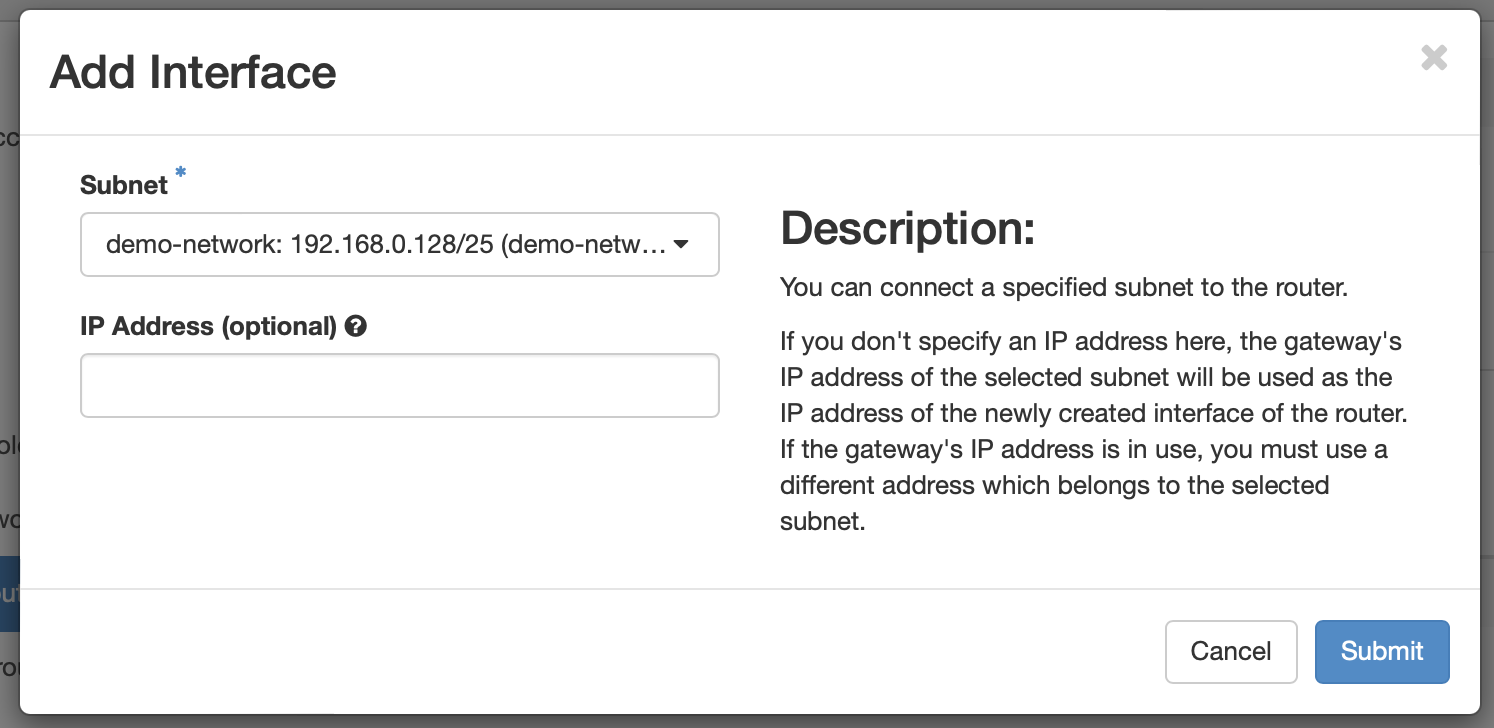
Task: Click the blue required asterisk beside Subnet
Action: coord(180,174)
